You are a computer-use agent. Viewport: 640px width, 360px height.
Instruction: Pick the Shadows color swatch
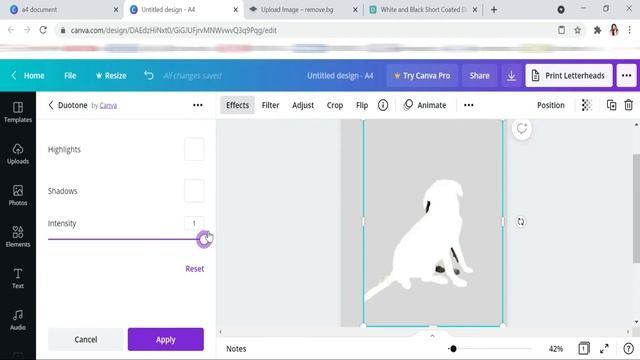tap(194, 191)
